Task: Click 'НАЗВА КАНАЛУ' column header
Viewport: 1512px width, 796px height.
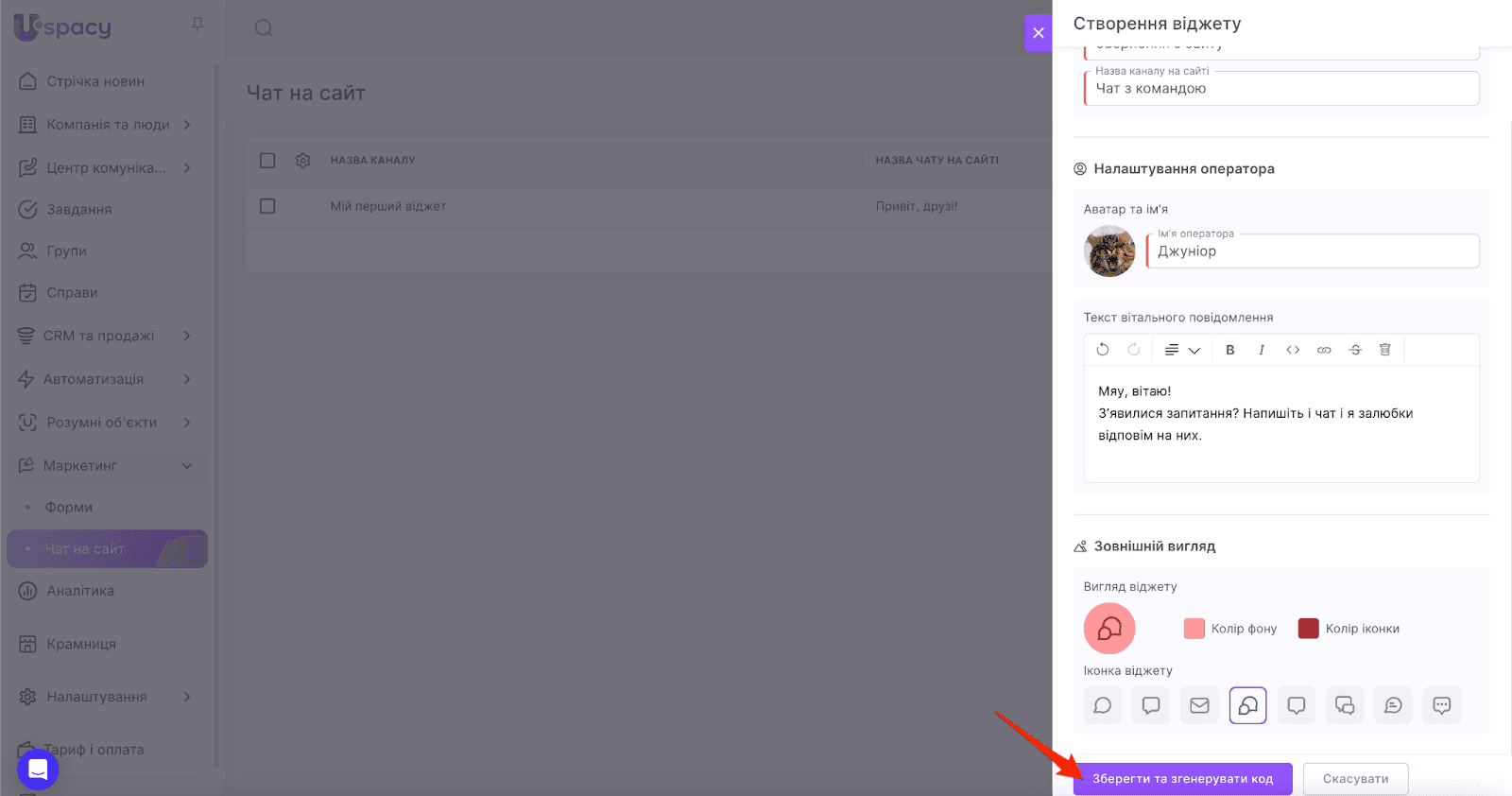Action: point(373,161)
